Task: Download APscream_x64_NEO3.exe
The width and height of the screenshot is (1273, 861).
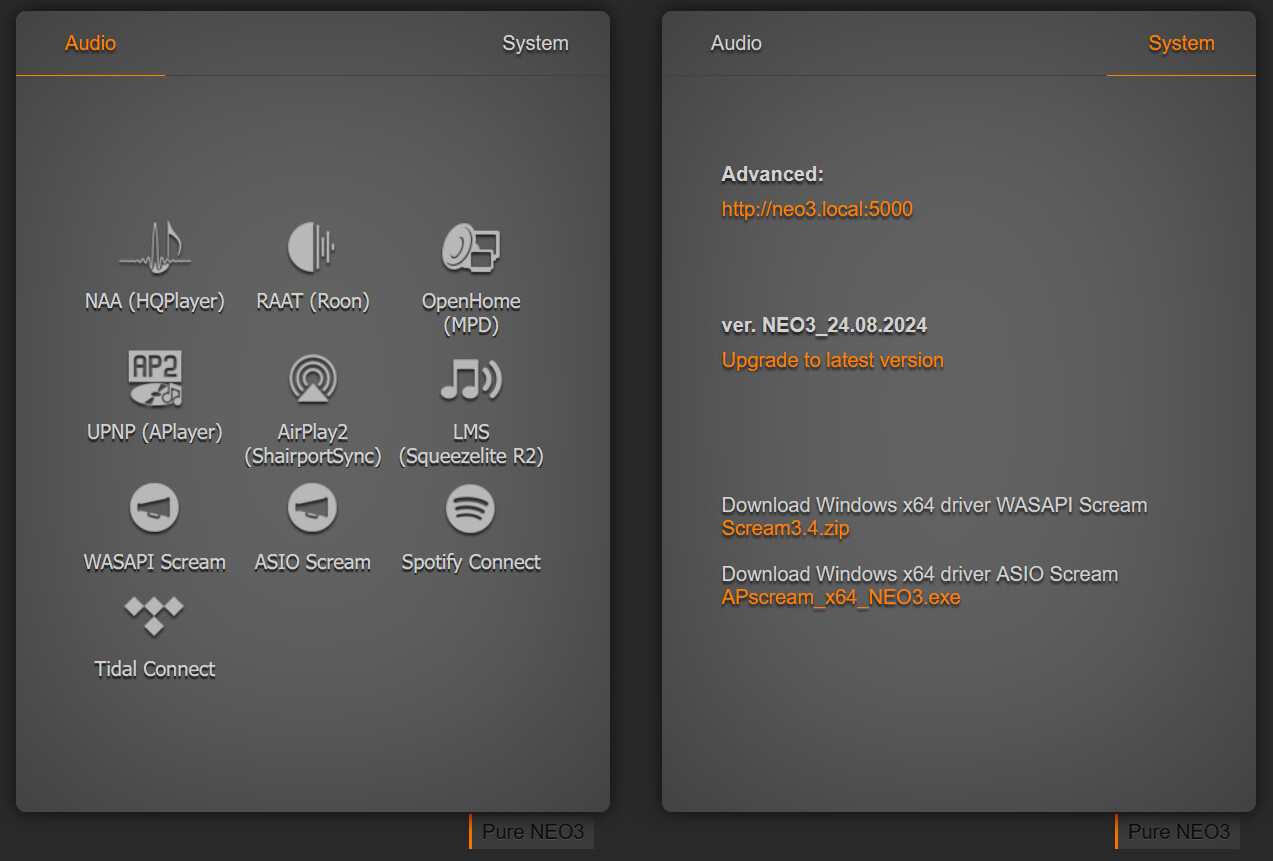Action: tap(840, 598)
